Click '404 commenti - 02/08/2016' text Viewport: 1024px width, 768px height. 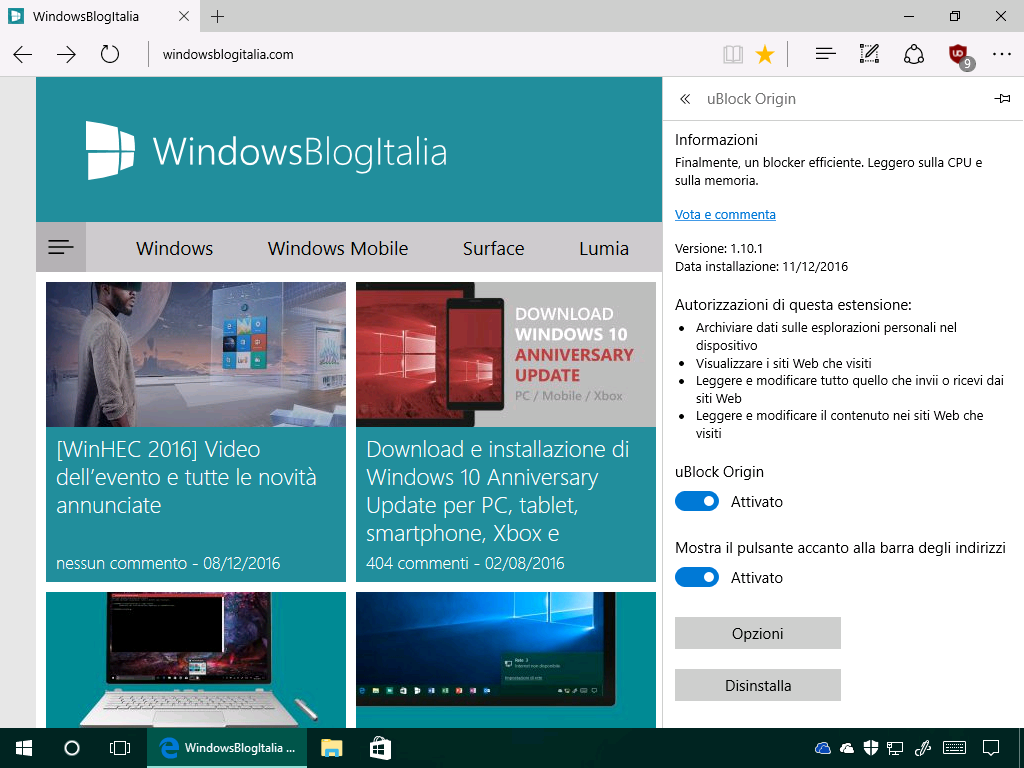(465, 563)
